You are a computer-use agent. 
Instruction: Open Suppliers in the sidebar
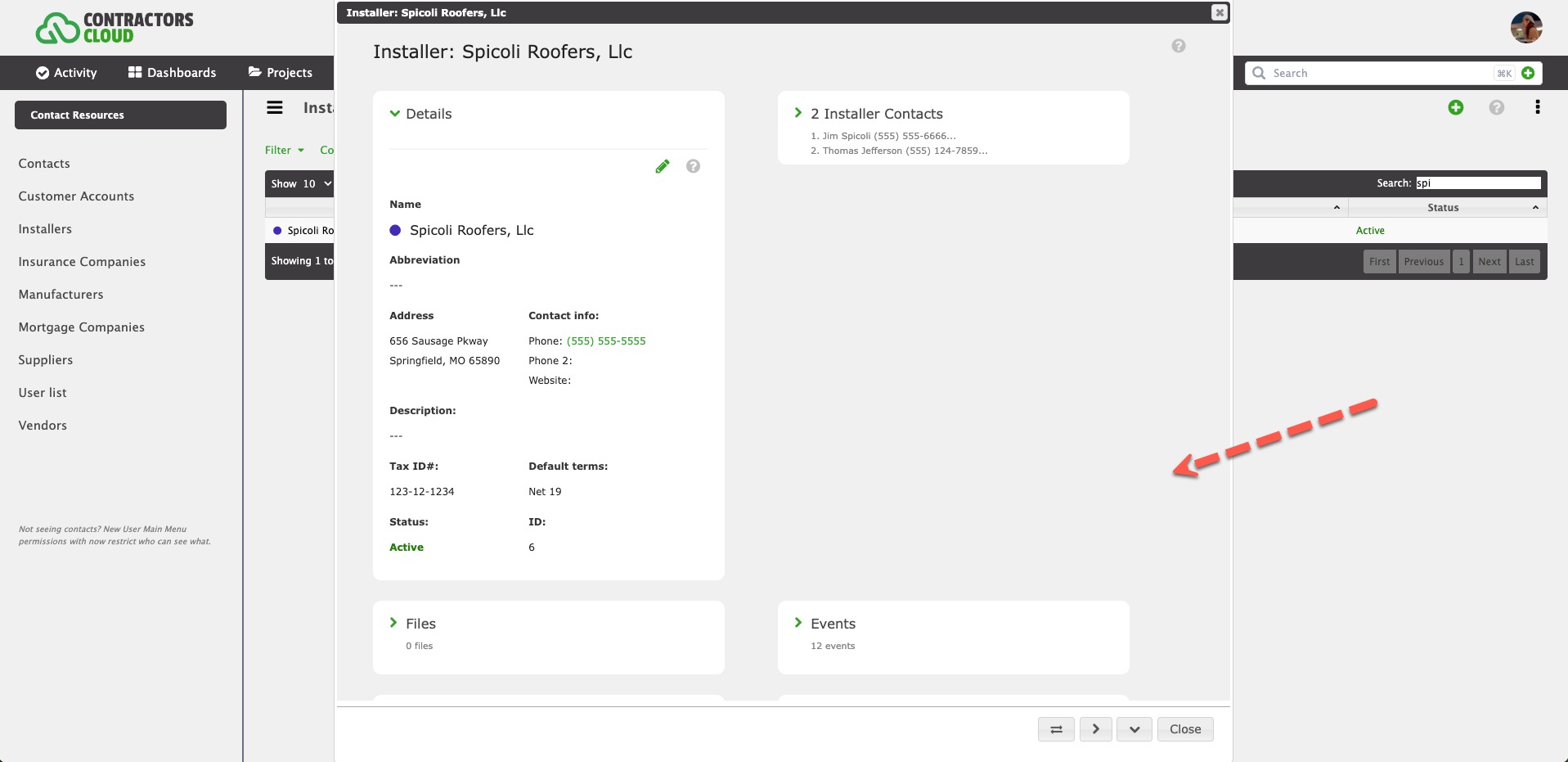pyautogui.click(x=45, y=360)
